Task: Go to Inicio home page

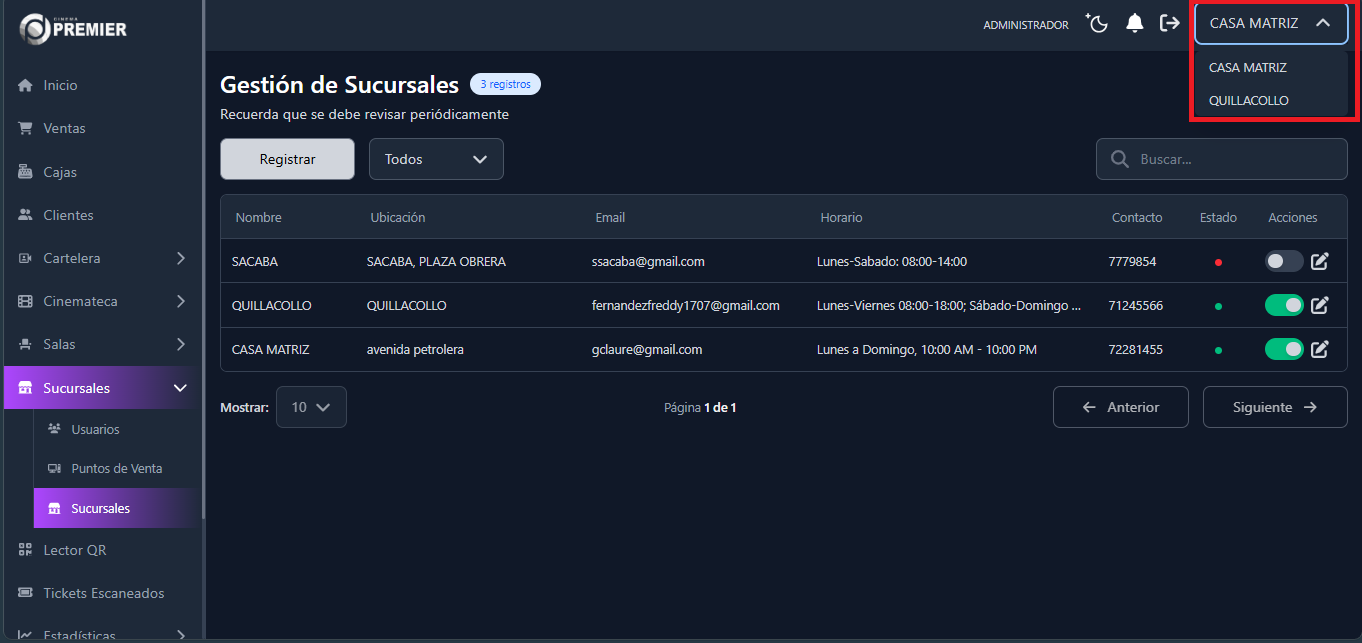Action: click(60, 86)
